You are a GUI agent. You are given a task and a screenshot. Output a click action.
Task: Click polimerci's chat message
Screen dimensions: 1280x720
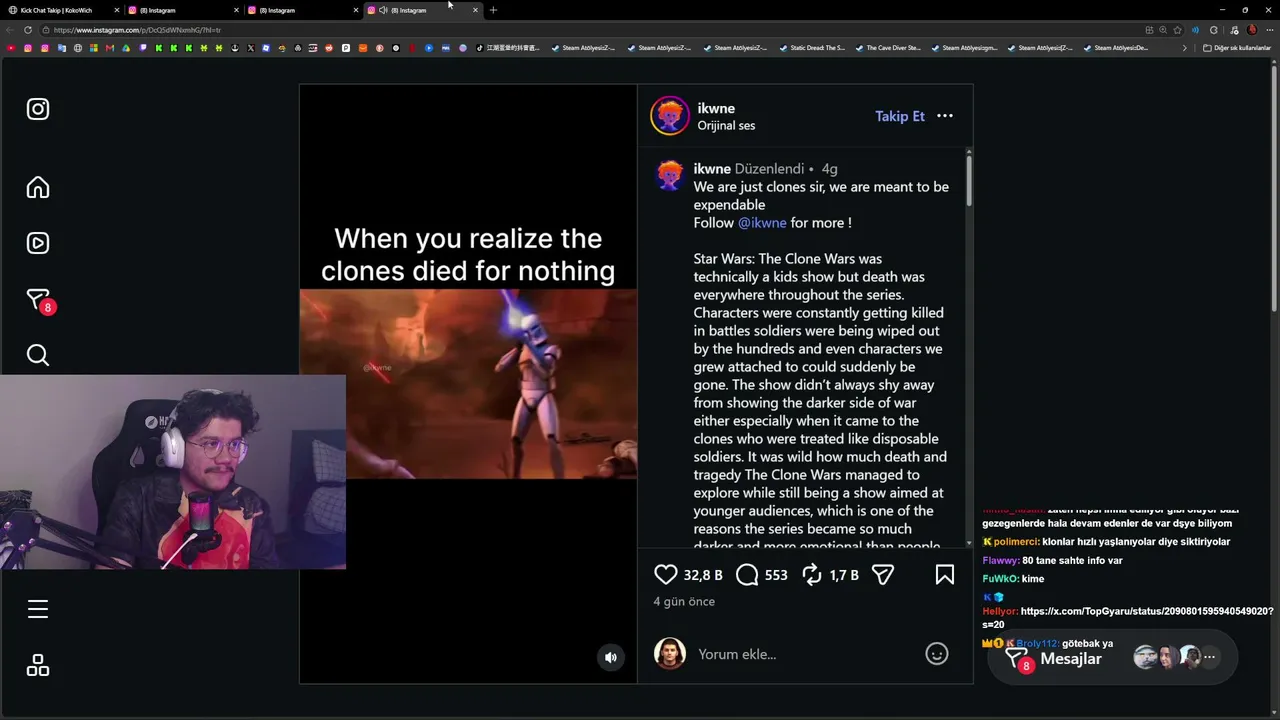point(1106,542)
